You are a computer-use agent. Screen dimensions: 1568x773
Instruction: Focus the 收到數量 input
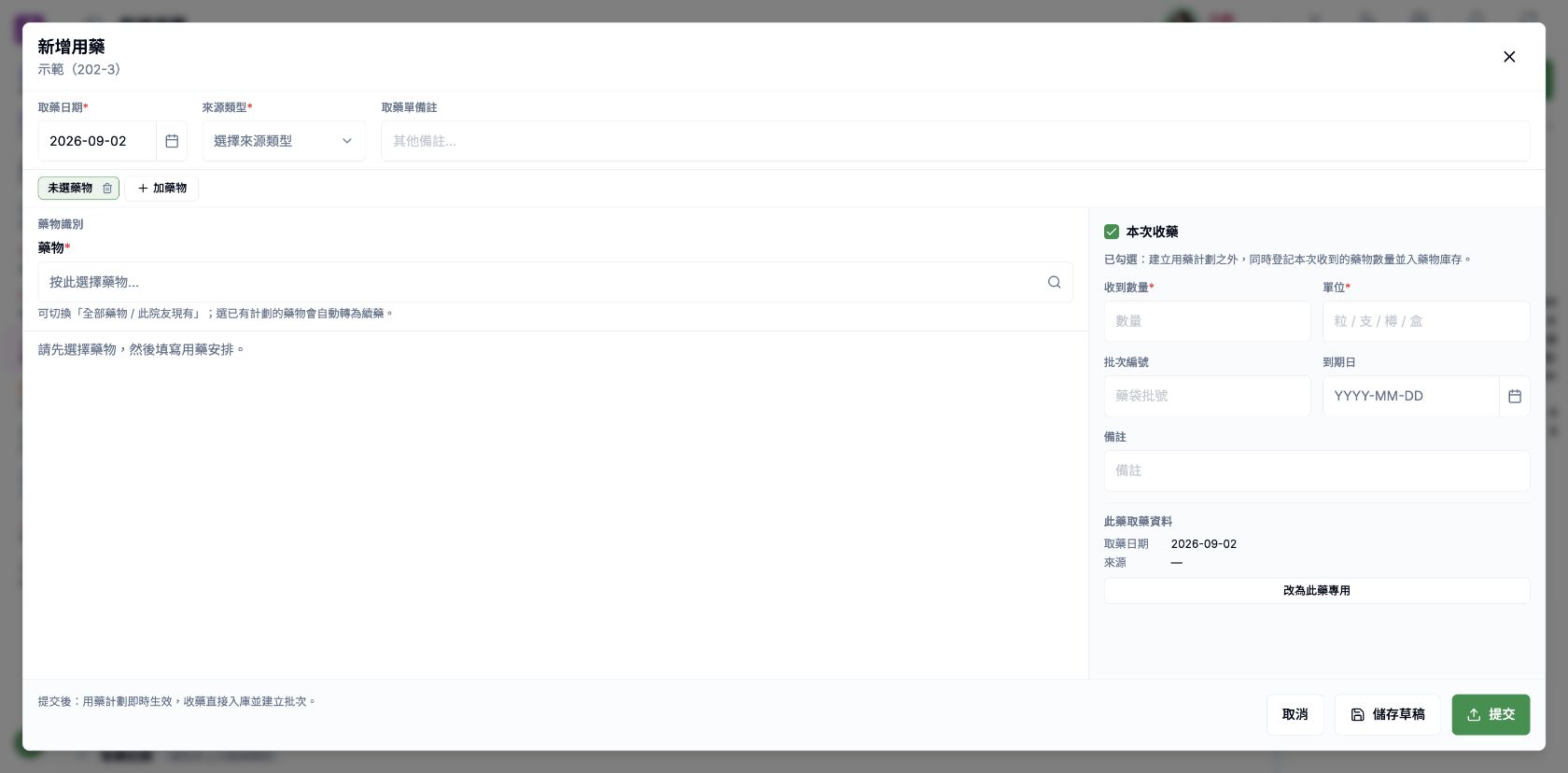tap(1207, 321)
